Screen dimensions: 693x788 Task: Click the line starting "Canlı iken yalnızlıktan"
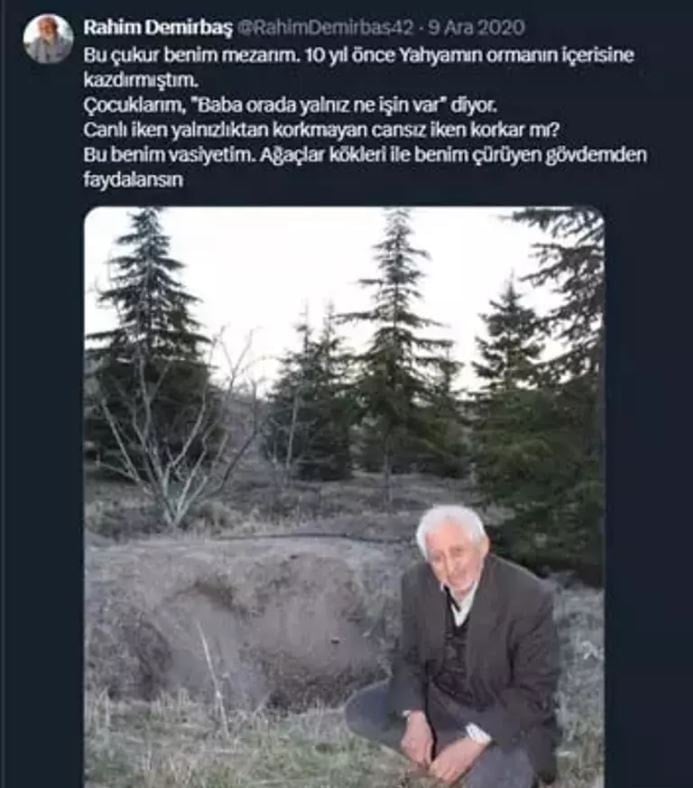coord(322,130)
